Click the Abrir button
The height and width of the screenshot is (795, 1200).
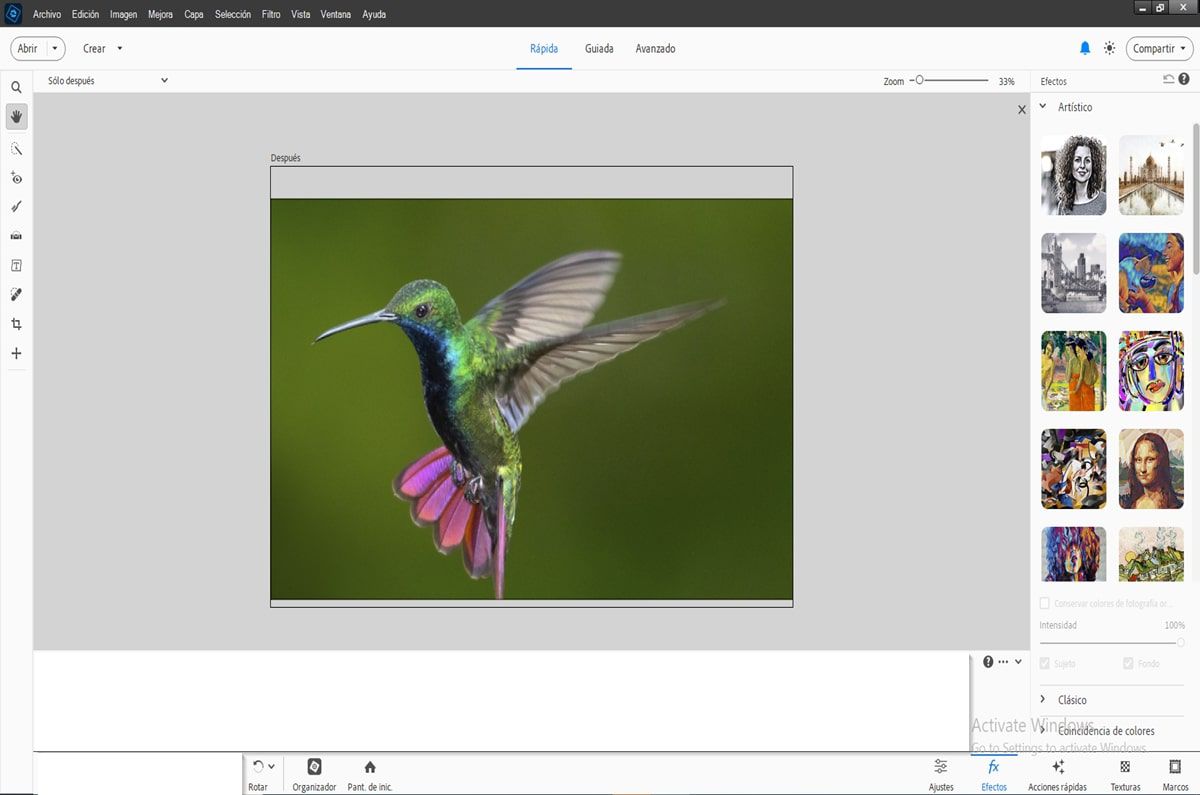tap(29, 48)
